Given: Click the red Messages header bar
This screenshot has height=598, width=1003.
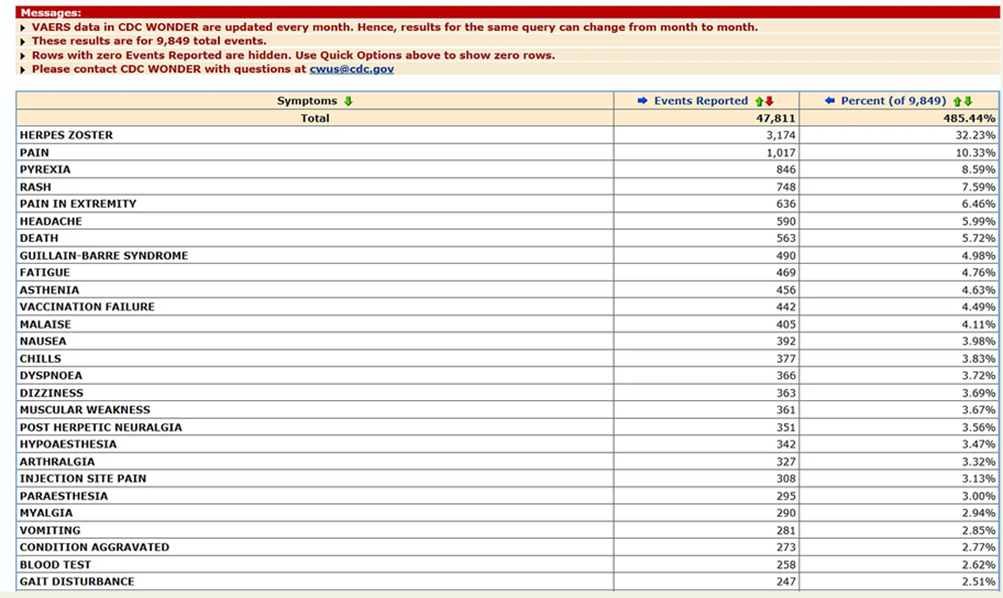Looking at the screenshot, I should pyautogui.click(x=508, y=12).
